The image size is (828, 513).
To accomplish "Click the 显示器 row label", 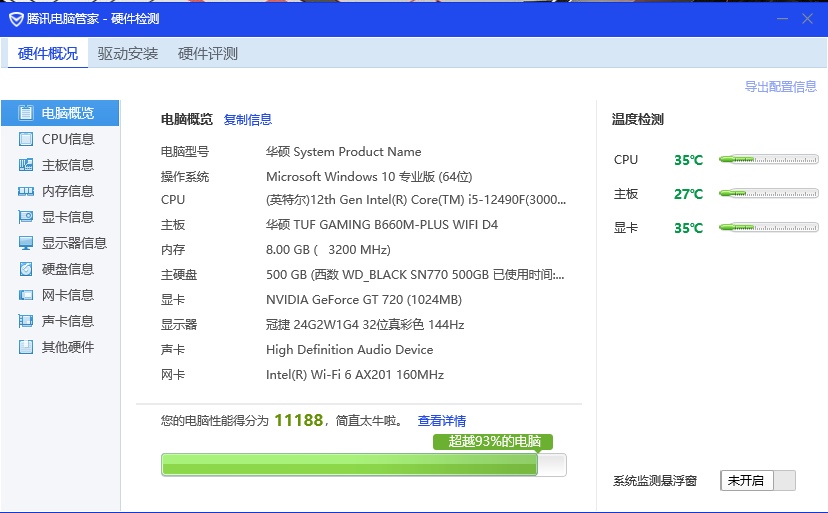I will coord(179,324).
